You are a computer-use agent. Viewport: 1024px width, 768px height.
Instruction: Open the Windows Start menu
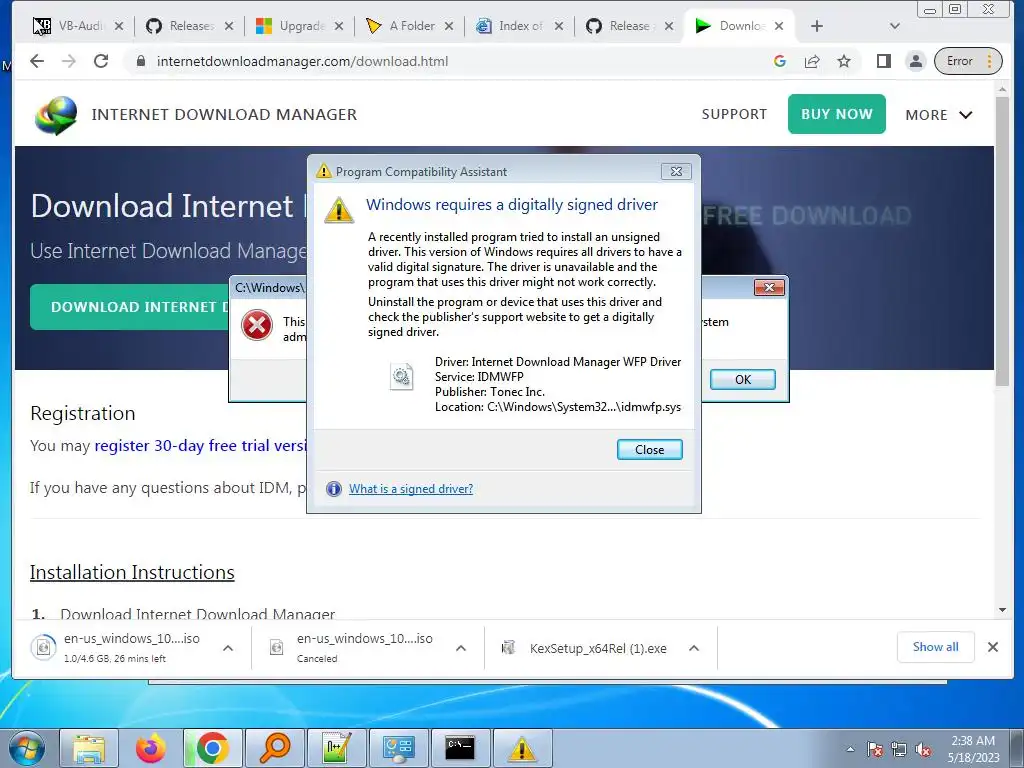26,748
